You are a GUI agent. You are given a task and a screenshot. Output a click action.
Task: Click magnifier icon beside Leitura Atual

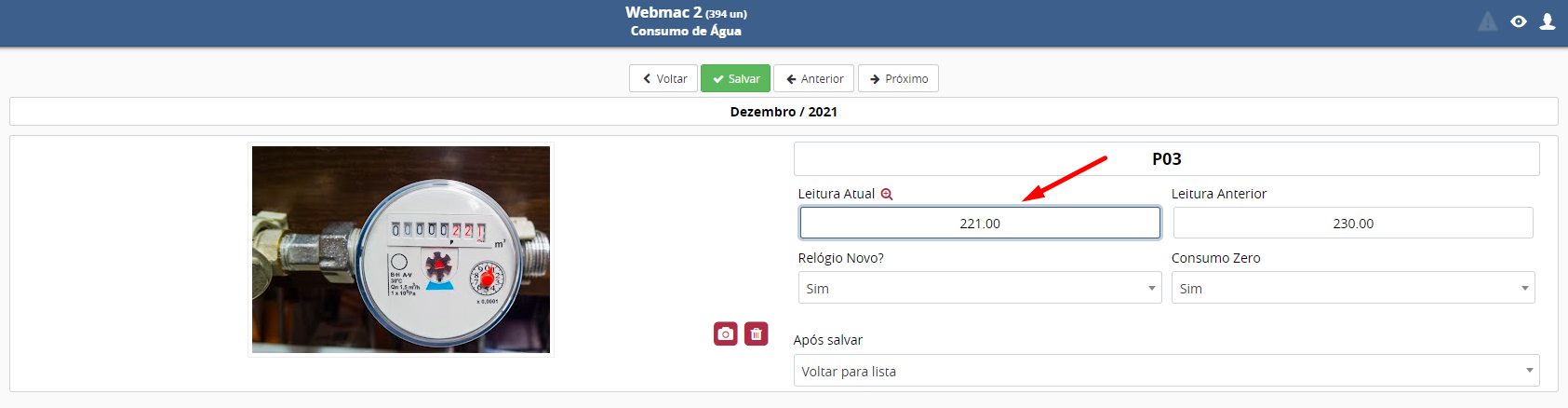point(887,194)
